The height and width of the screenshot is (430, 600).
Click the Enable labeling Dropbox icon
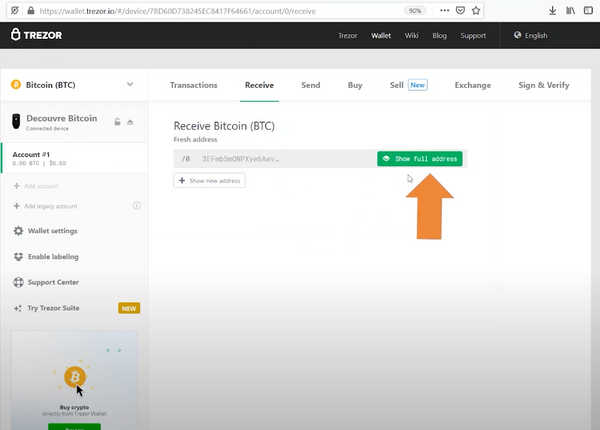point(18,257)
